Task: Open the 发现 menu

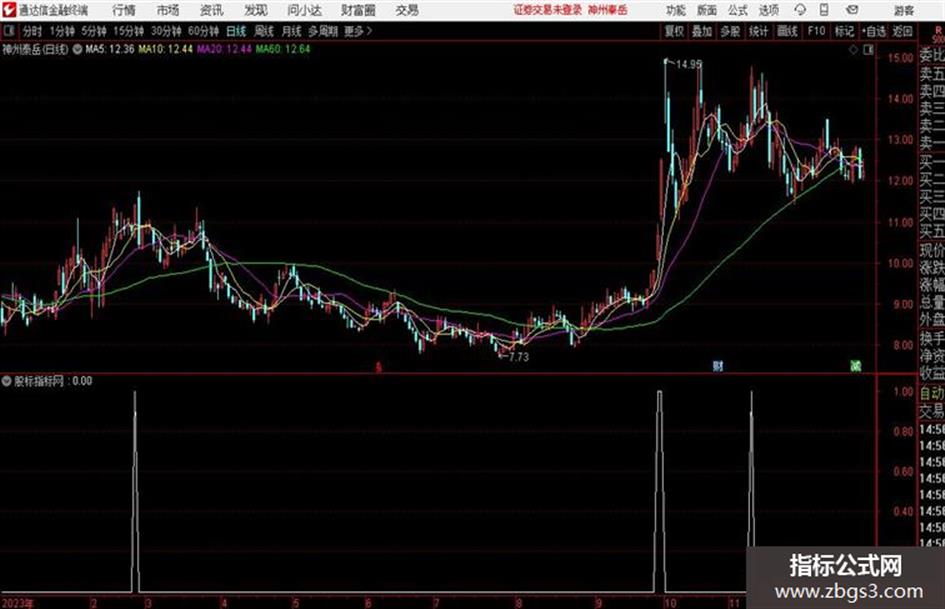Action: coord(256,10)
